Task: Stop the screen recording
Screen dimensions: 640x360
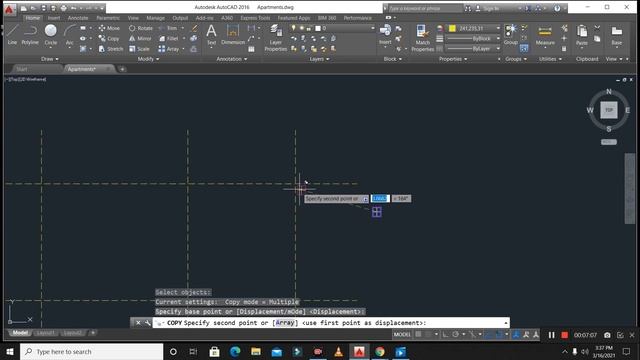Action: click(564, 335)
